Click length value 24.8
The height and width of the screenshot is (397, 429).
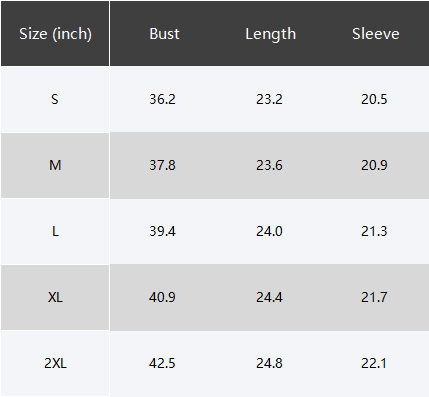point(269,363)
